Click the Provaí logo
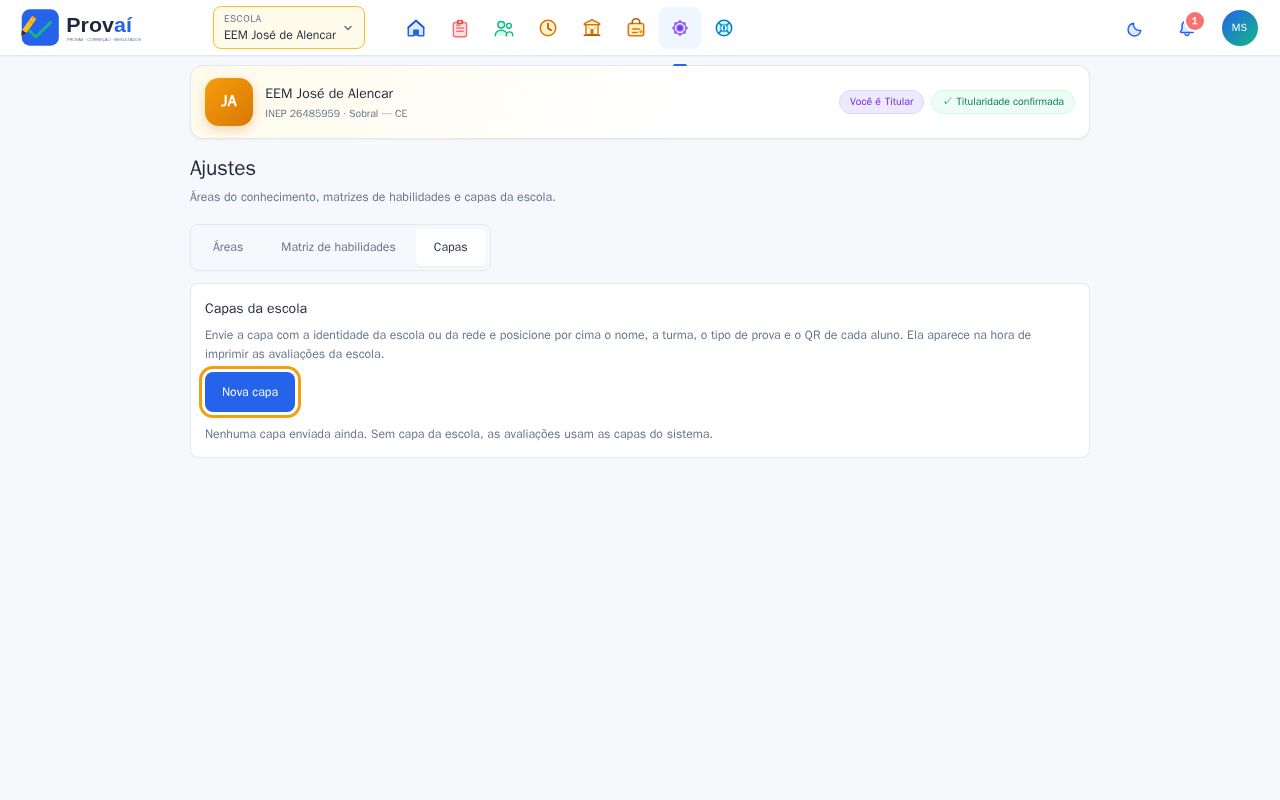This screenshot has height=800, width=1280. (x=81, y=27)
